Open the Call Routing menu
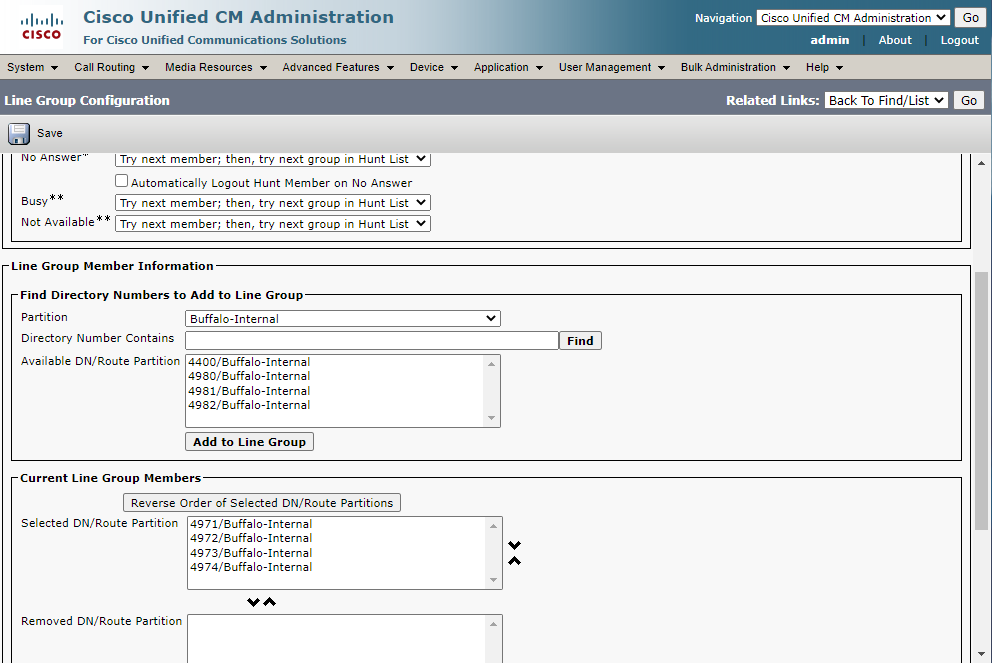 (x=111, y=67)
